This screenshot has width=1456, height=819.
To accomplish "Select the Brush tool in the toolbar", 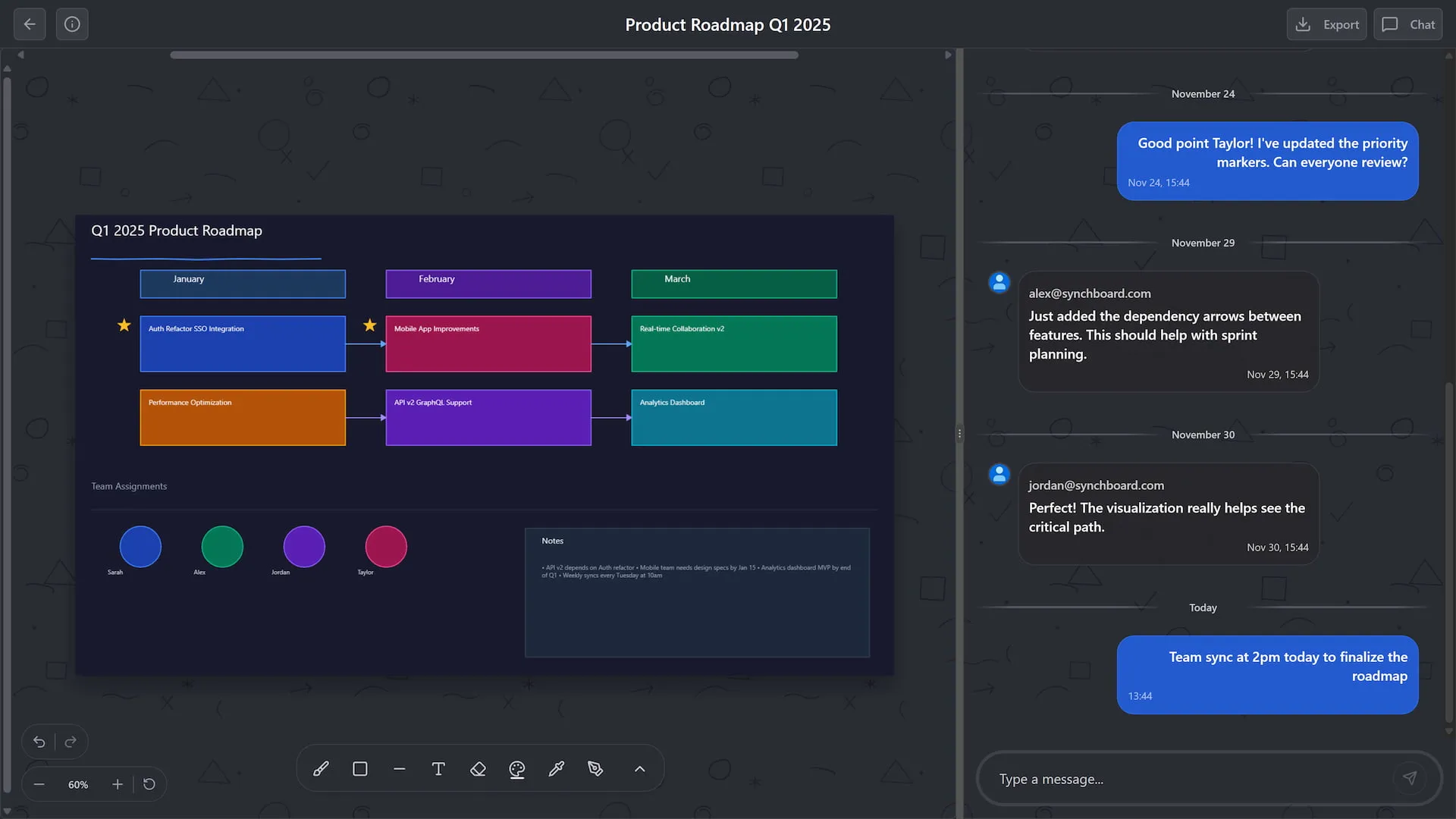I will [320, 768].
